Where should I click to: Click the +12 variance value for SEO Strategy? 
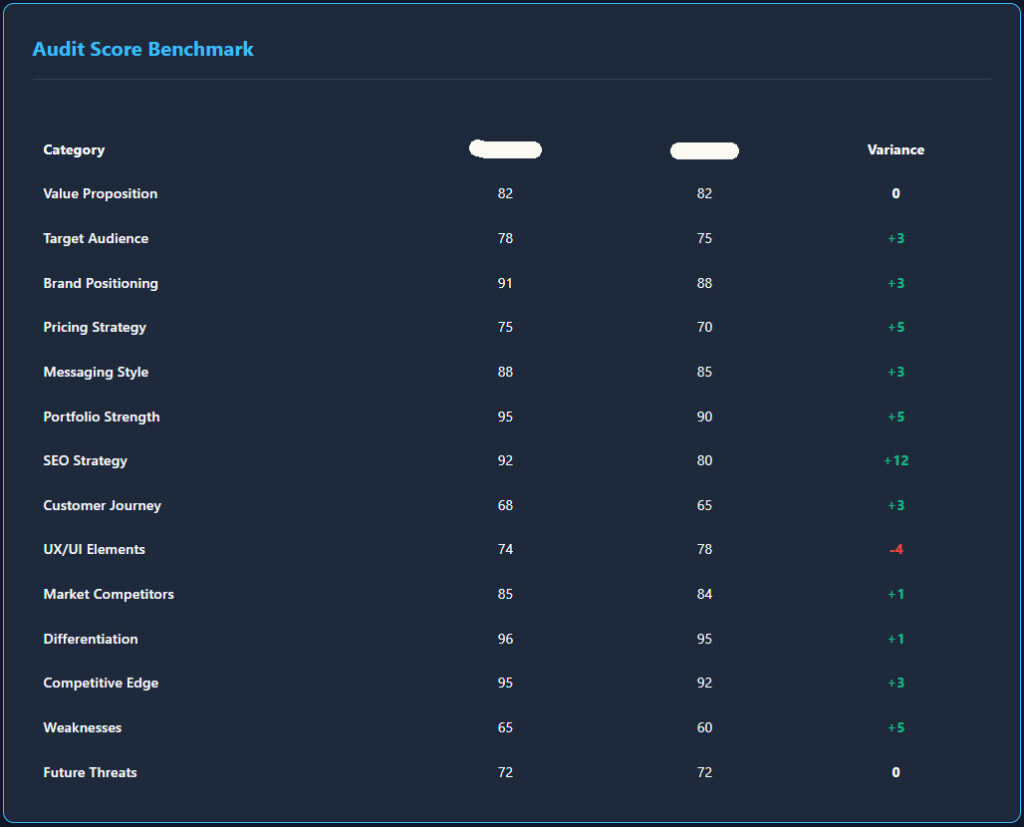coord(895,460)
